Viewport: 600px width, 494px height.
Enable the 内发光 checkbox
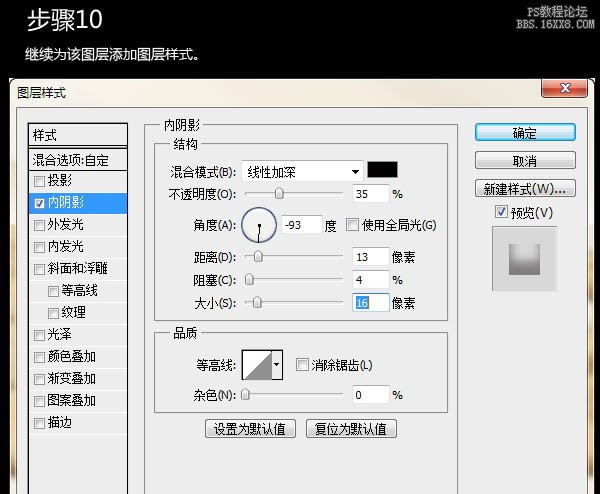39,247
